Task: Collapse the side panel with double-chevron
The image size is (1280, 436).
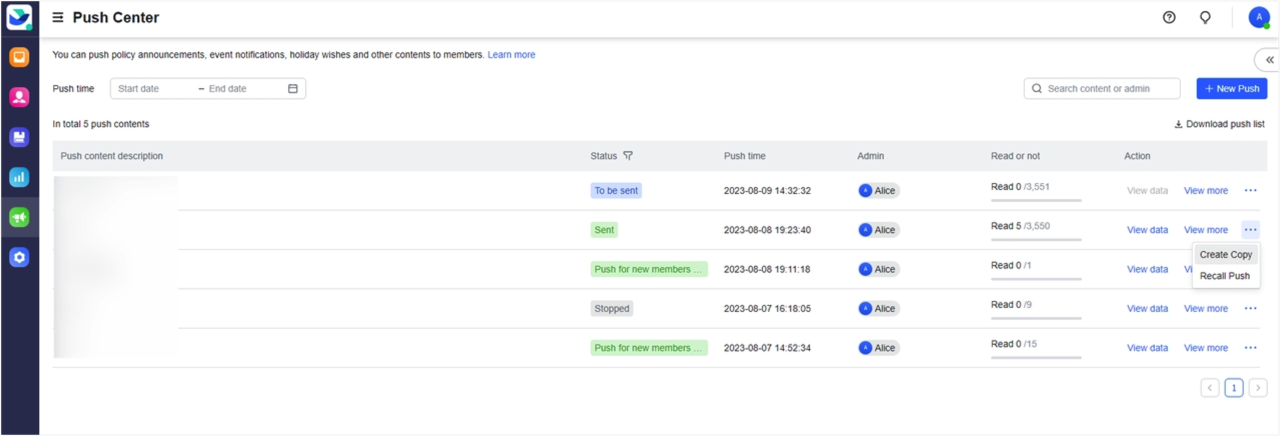Action: (1269, 60)
